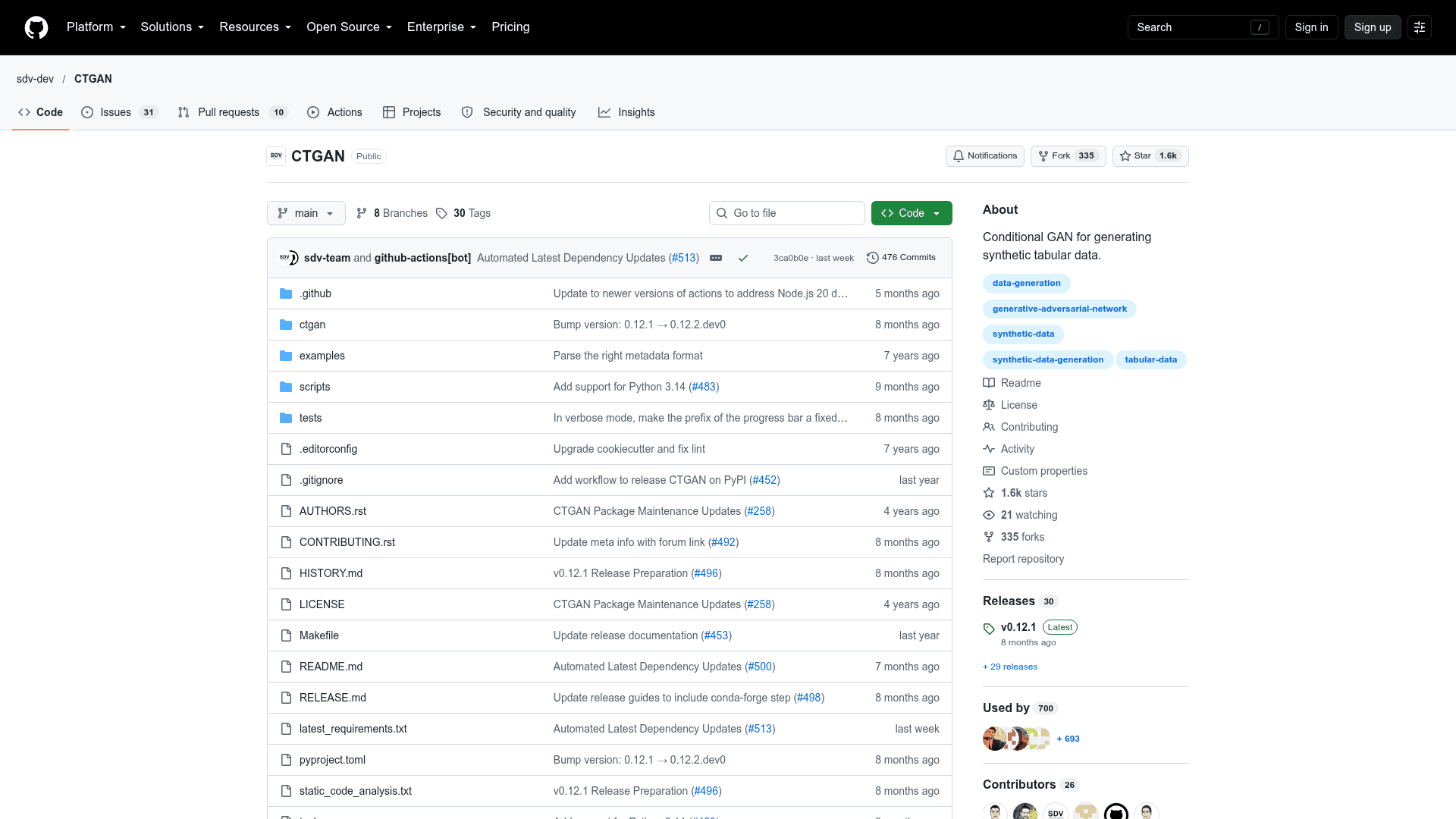The image size is (1456, 819).
Task: Open the pyproject.toml file
Action: pyautogui.click(x=332, y=760)
